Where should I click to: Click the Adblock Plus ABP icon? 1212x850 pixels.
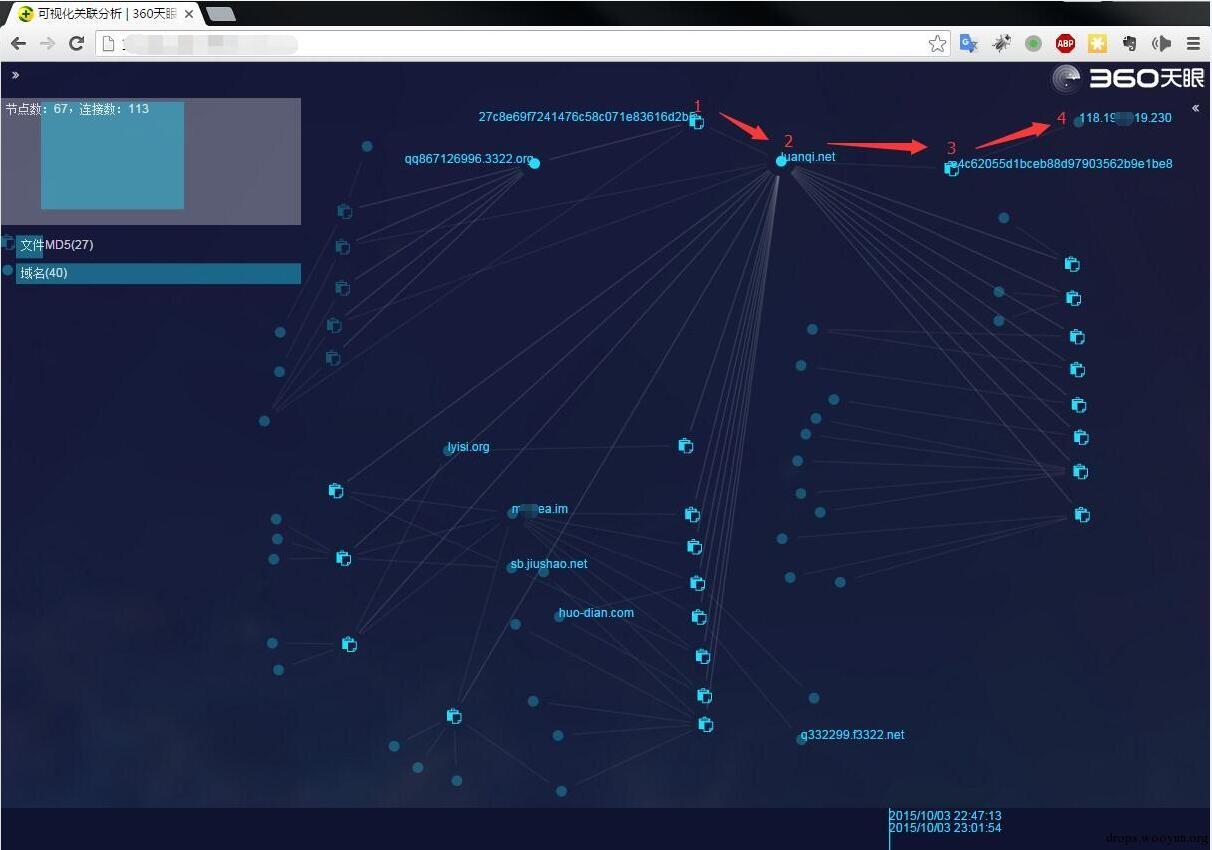[1066, 44]
